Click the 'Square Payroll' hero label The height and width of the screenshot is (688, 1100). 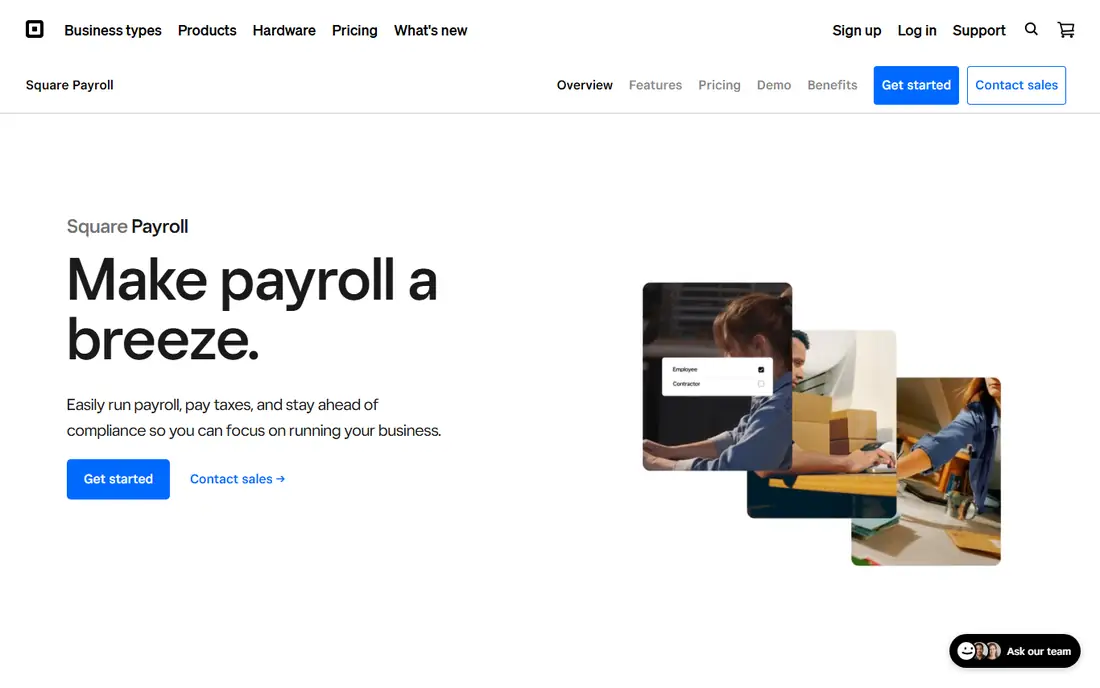click(127, 227)
